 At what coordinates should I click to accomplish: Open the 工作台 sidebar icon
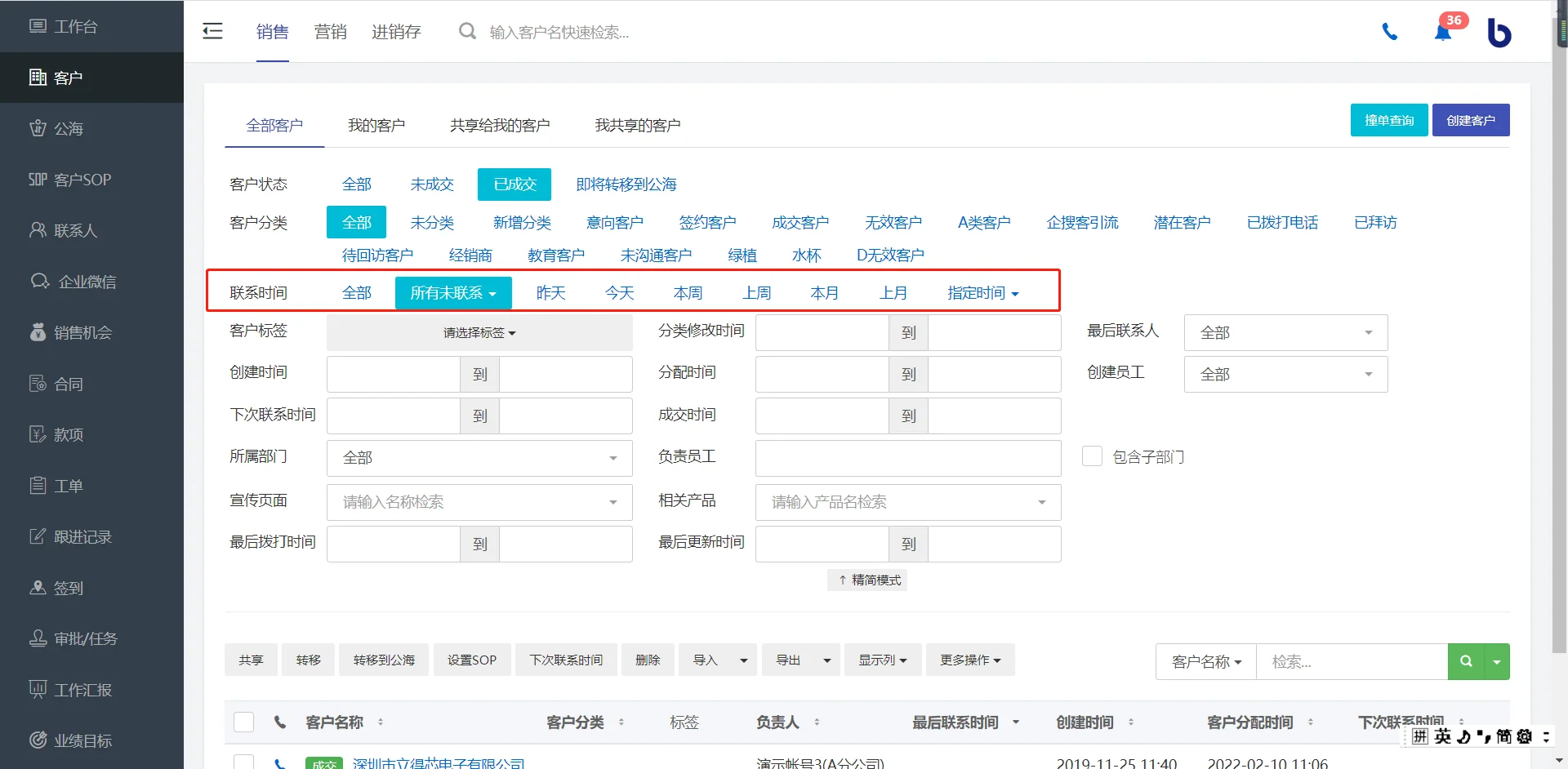pos(38,26)
